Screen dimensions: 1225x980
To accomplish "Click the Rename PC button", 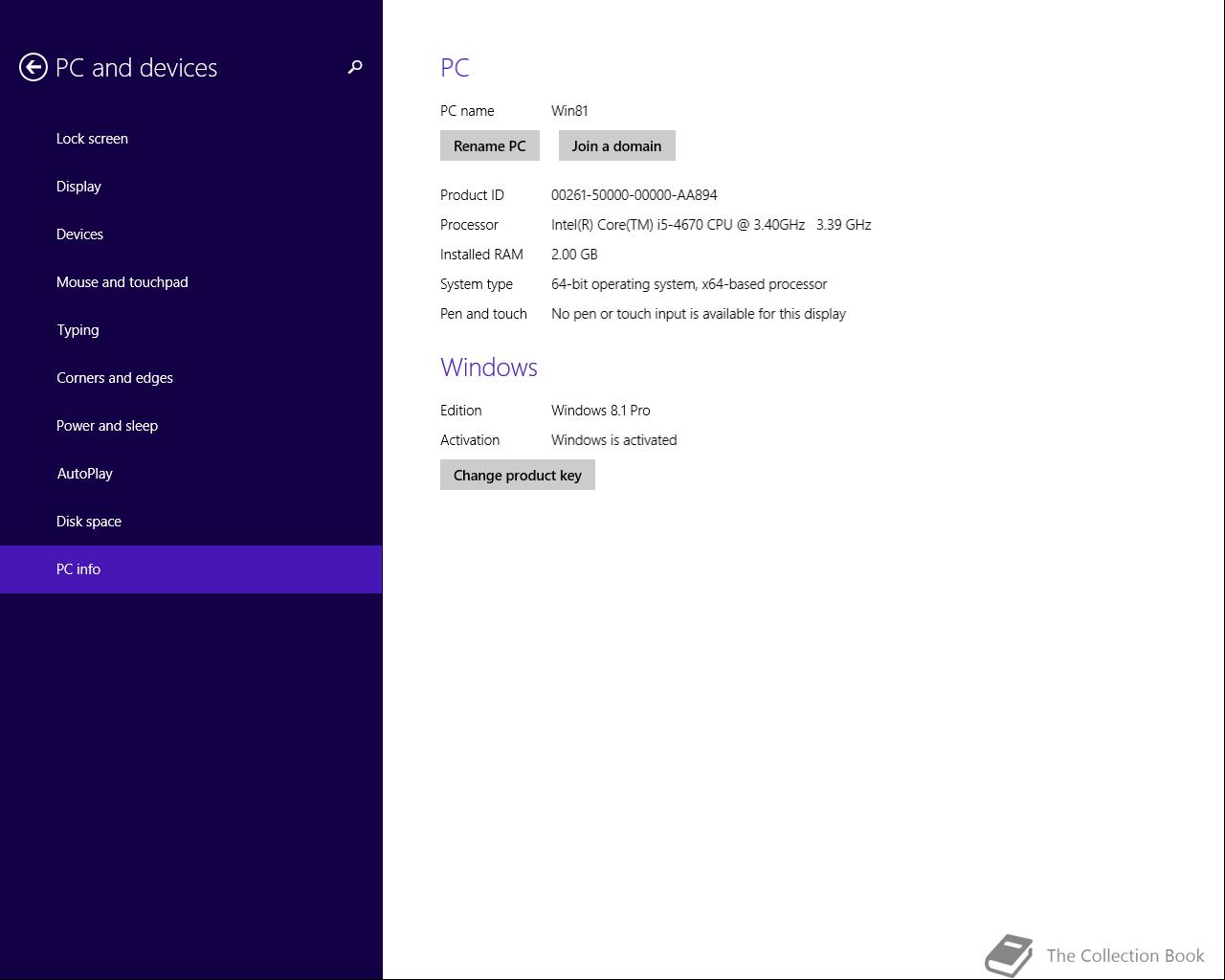I will tap(490, 145).
